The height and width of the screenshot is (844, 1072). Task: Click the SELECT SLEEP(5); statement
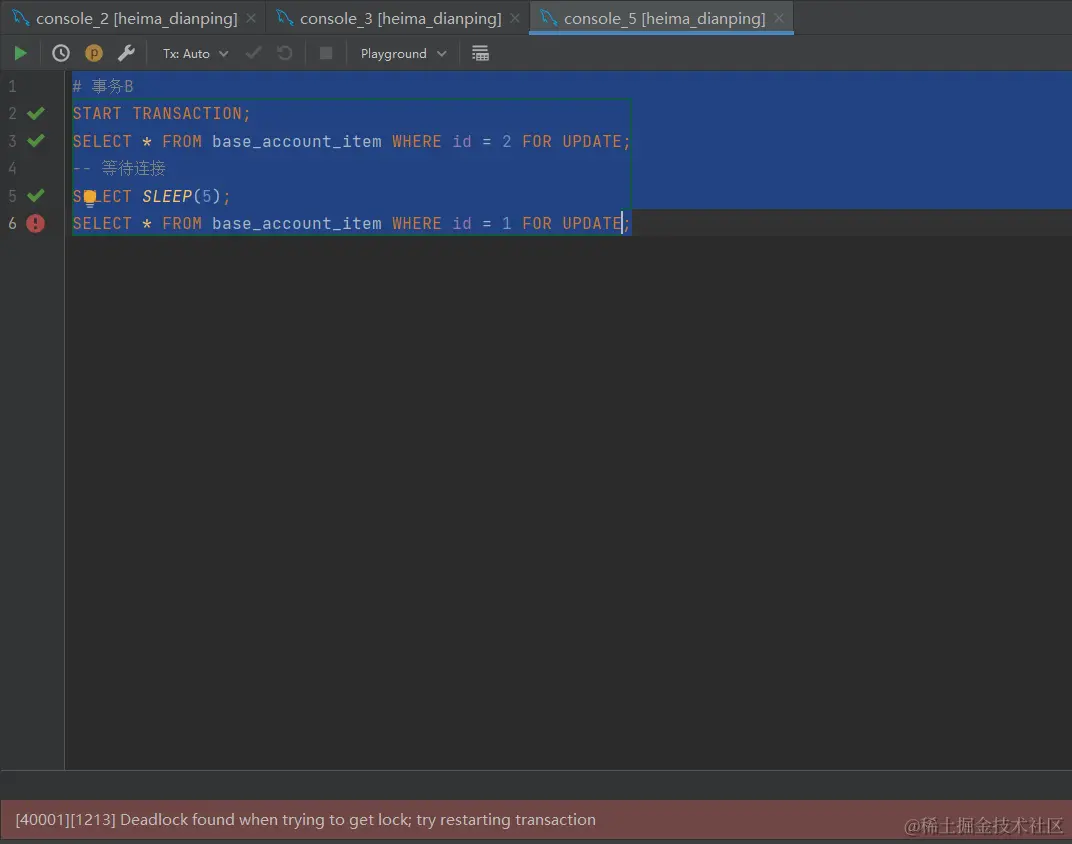152,196
